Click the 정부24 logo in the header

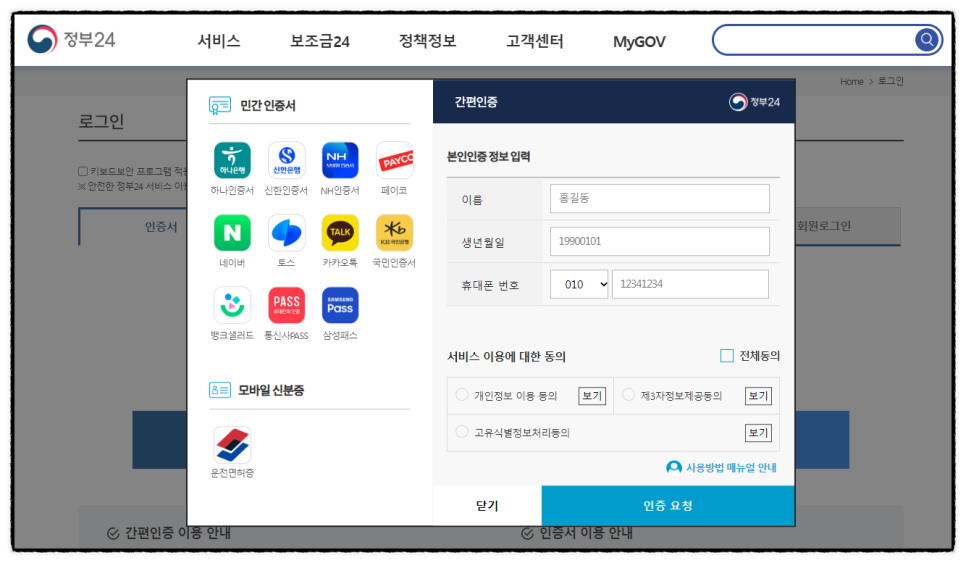(x=71, y=39)
